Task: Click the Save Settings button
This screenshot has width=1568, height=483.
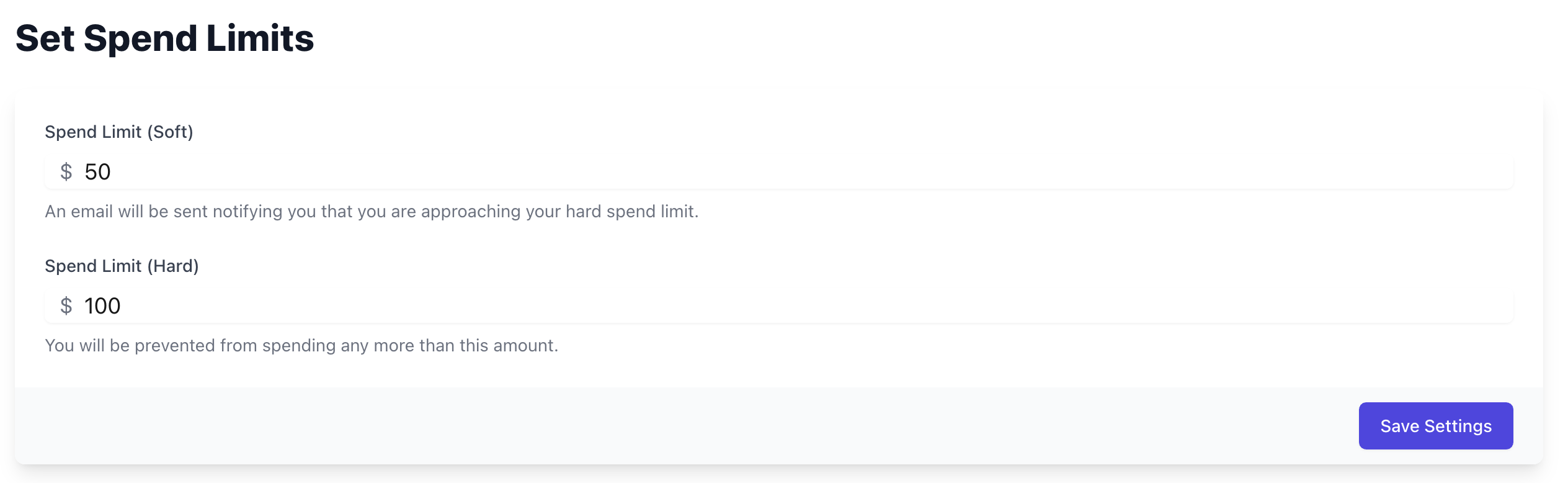Action: 1435,426
